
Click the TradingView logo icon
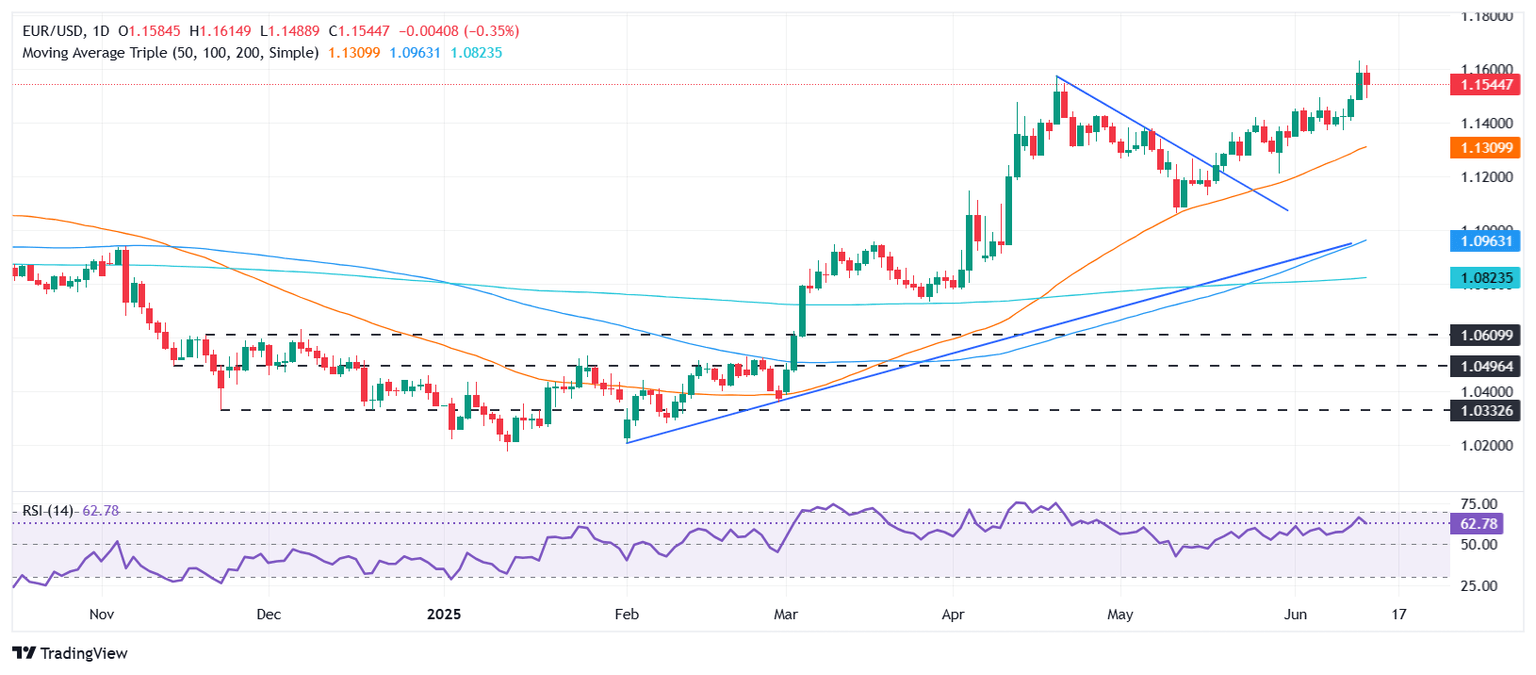click(x=25, y=653)
